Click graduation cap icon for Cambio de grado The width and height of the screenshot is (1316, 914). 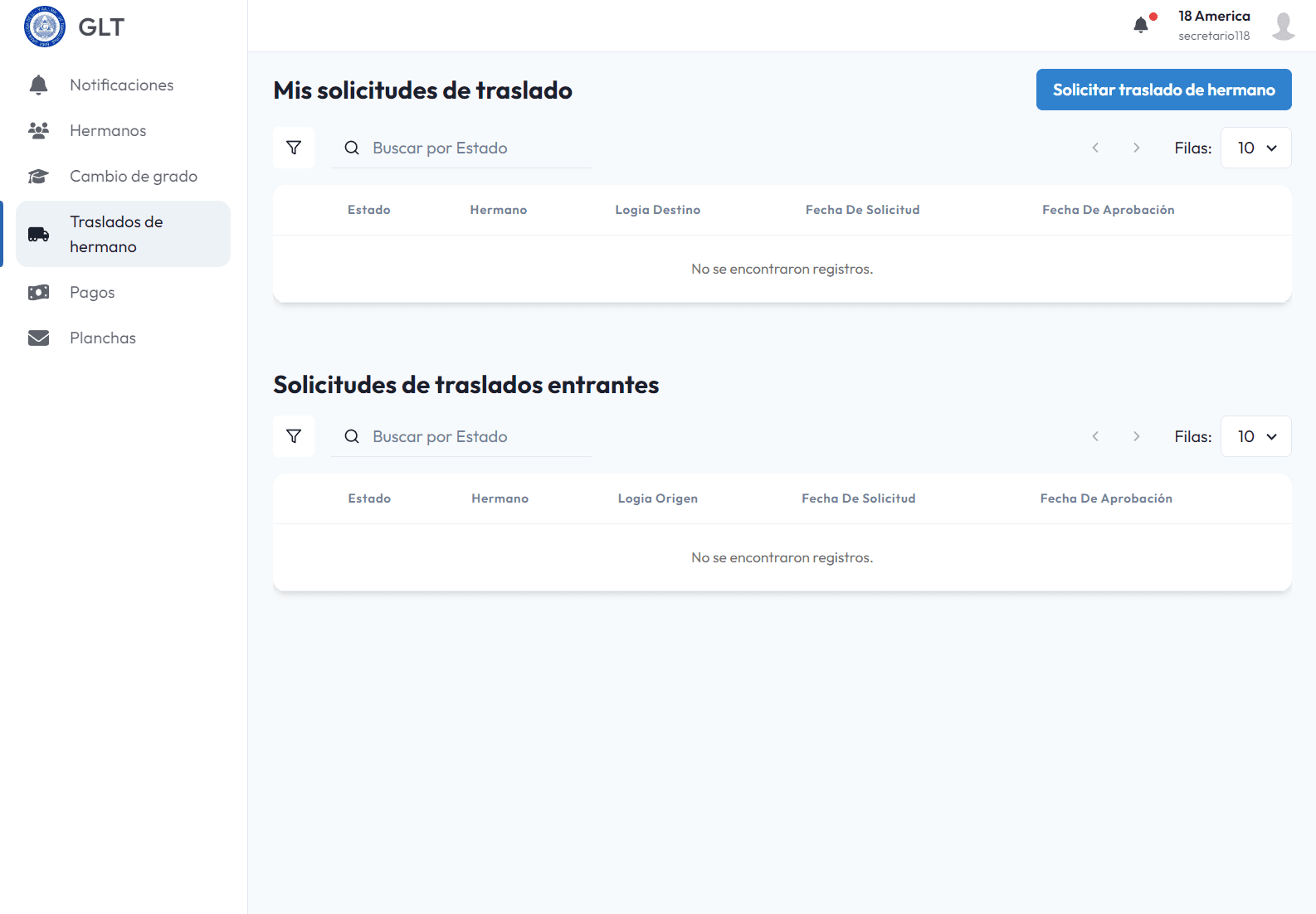[x=38, y=176]
